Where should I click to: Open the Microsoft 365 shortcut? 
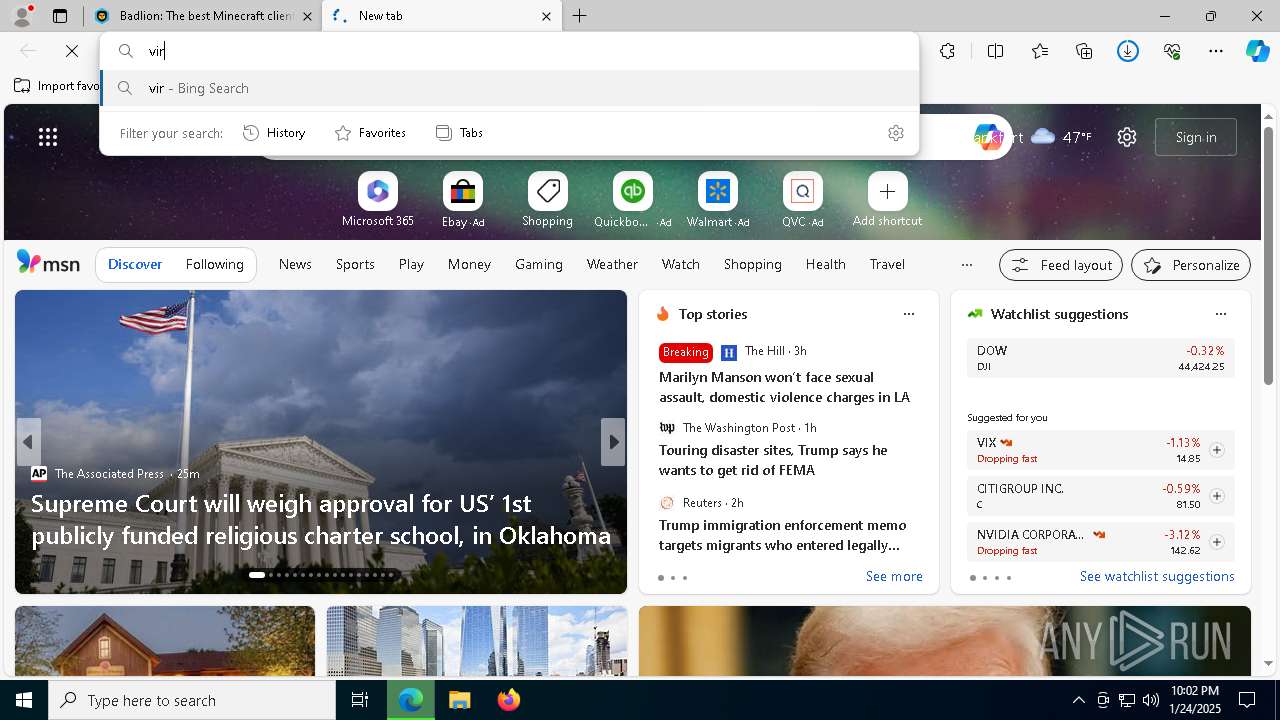click(378, 200)
